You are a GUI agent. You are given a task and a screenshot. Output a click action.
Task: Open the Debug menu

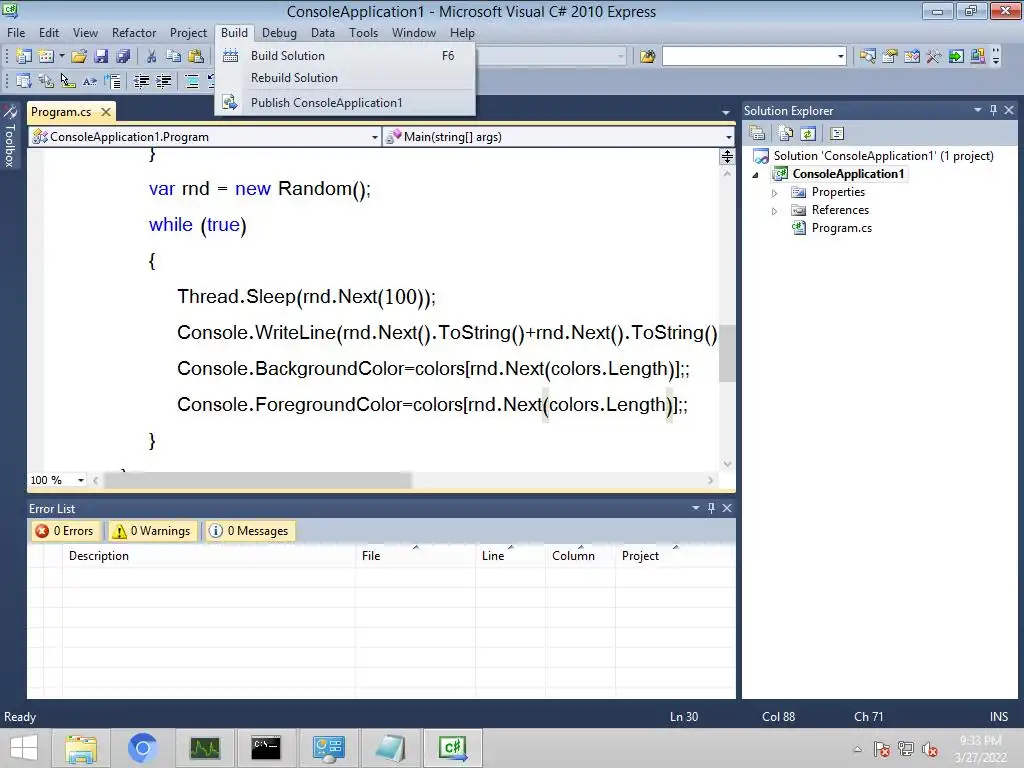(x=280, y=33)
